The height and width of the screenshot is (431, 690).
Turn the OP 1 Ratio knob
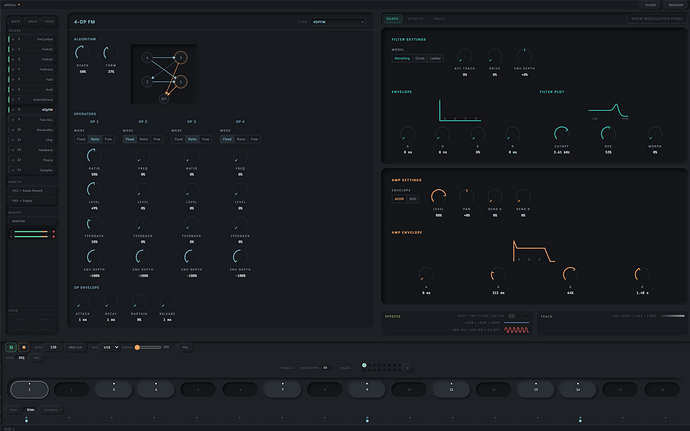pyautogui.click(x=94, y=156)
